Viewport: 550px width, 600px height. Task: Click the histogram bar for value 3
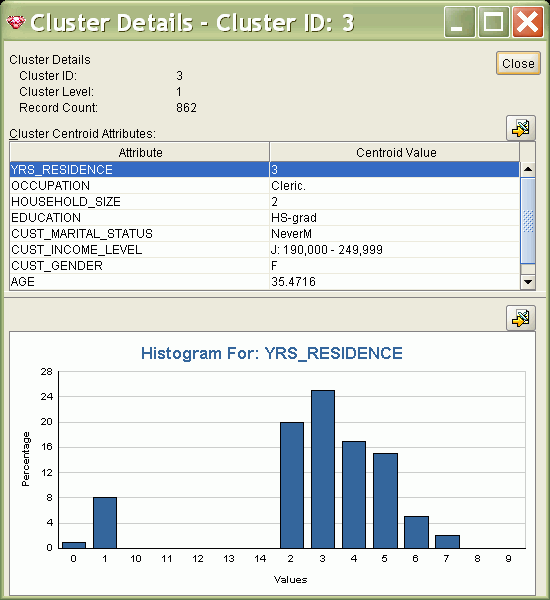[x=323, y=469]
